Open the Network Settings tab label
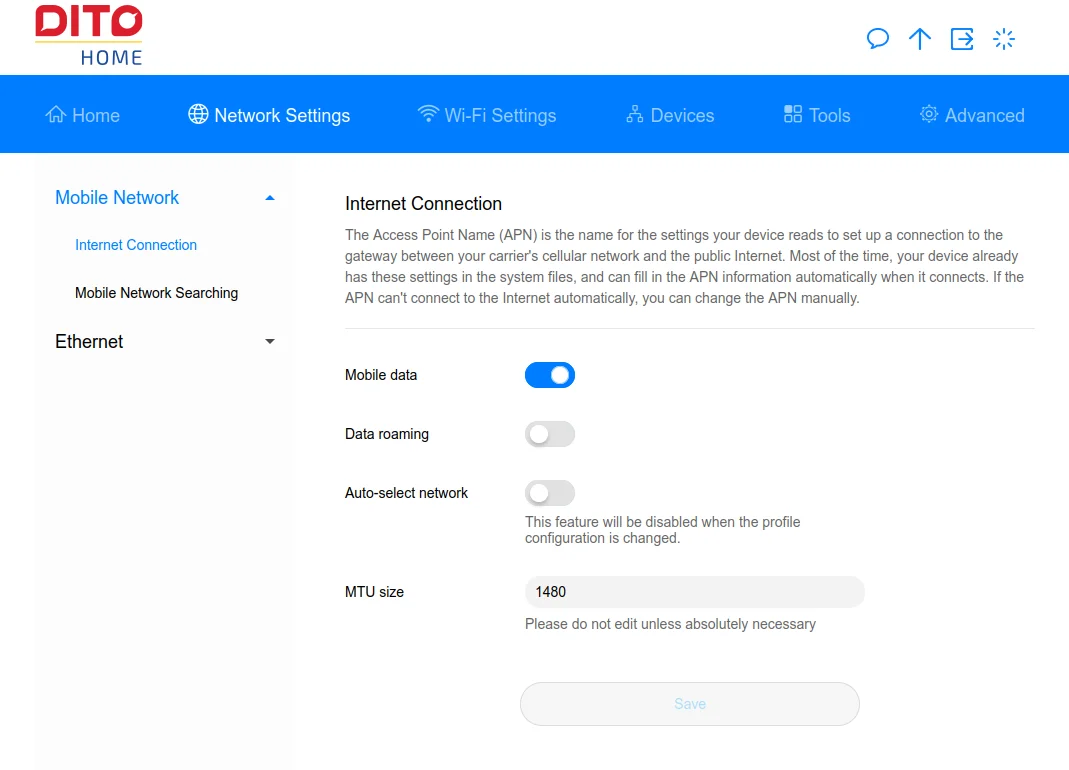This screenshot has height=770, width=1069. click(282, 115)
